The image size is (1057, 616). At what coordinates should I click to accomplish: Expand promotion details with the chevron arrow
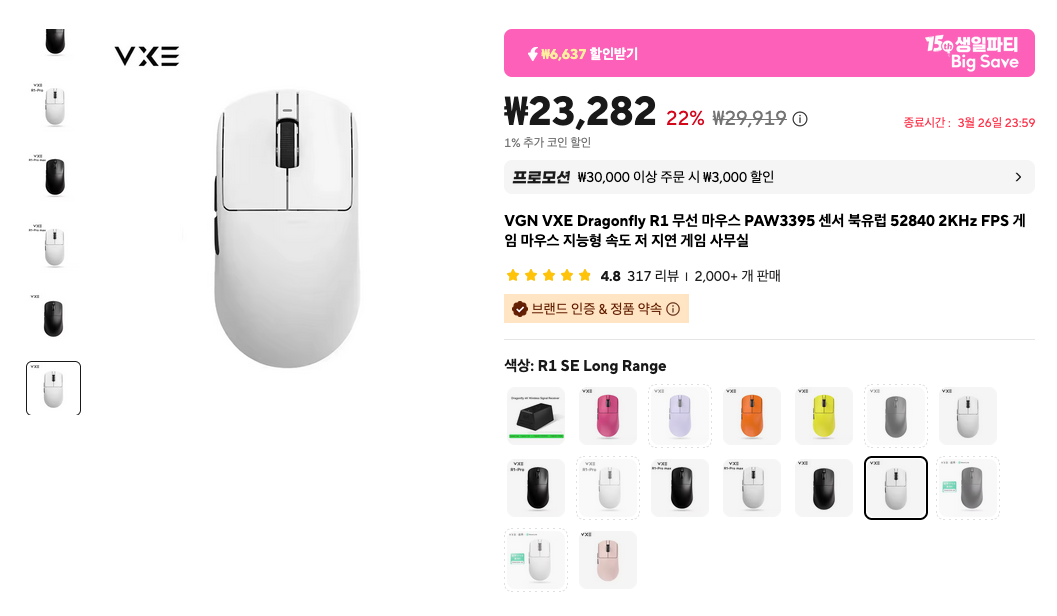1019,177
